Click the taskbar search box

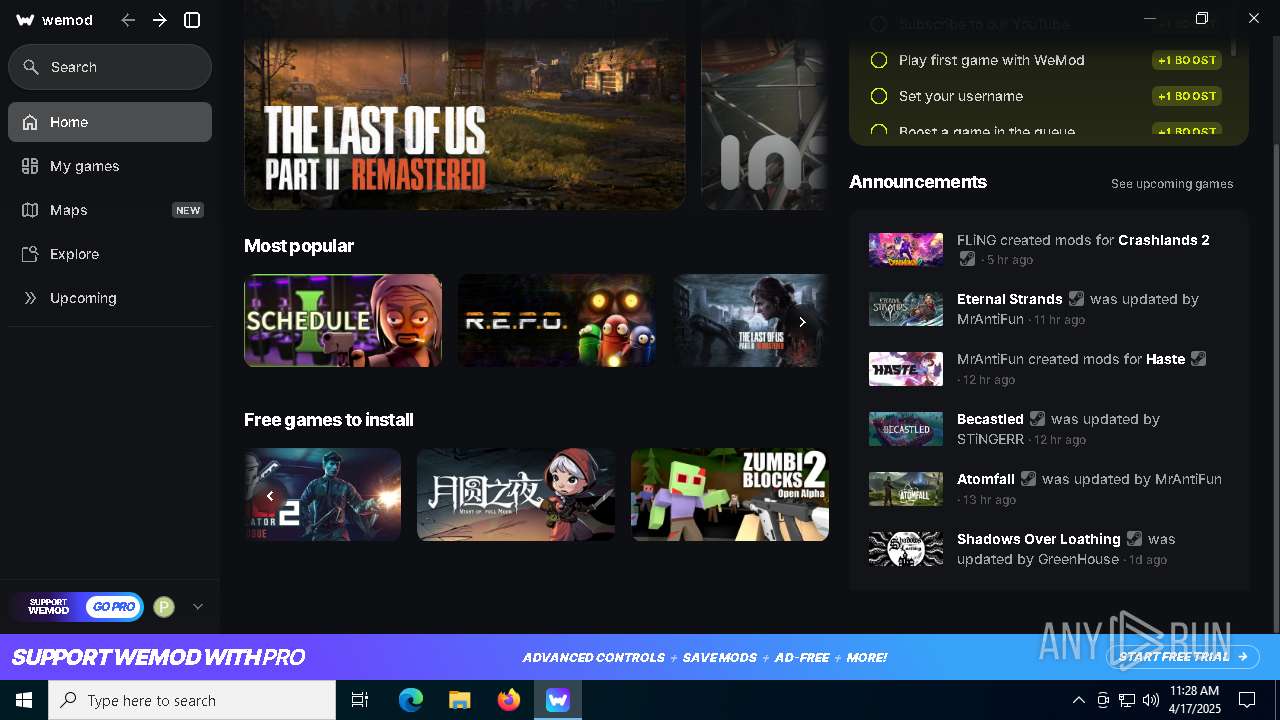point(192,700)
